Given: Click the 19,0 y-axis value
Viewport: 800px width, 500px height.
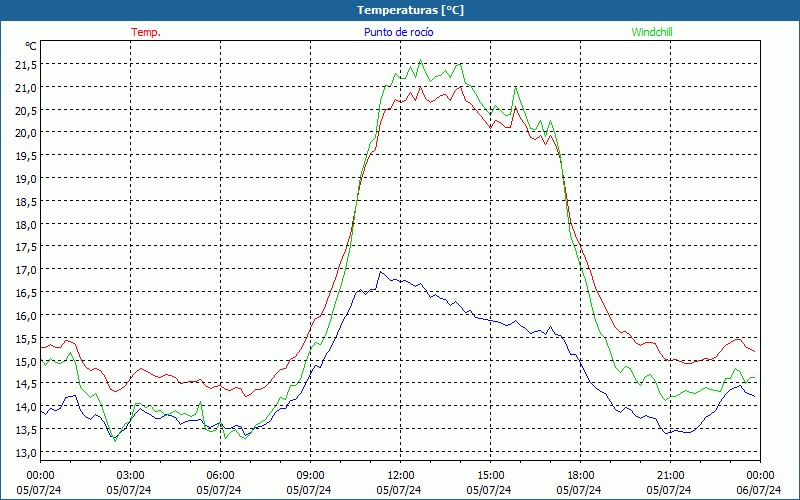Looking at the screenshot, I should 26,179.
